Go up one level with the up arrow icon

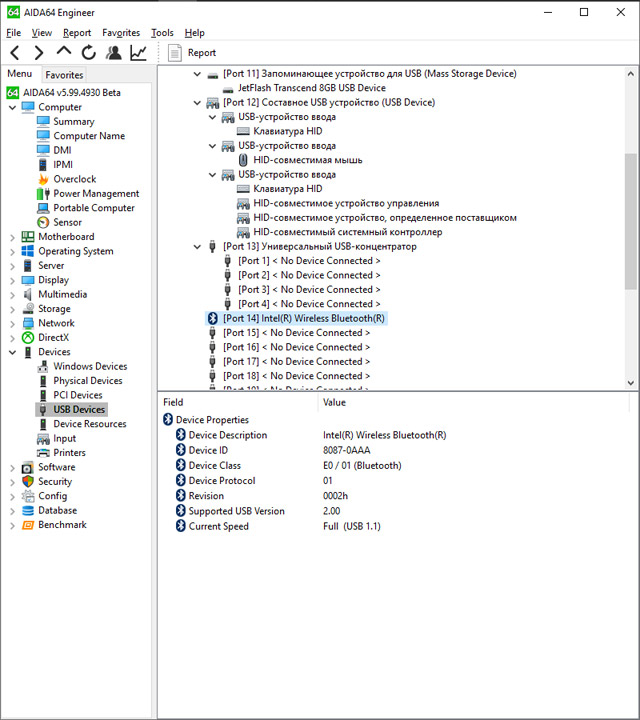coord(64,51)
